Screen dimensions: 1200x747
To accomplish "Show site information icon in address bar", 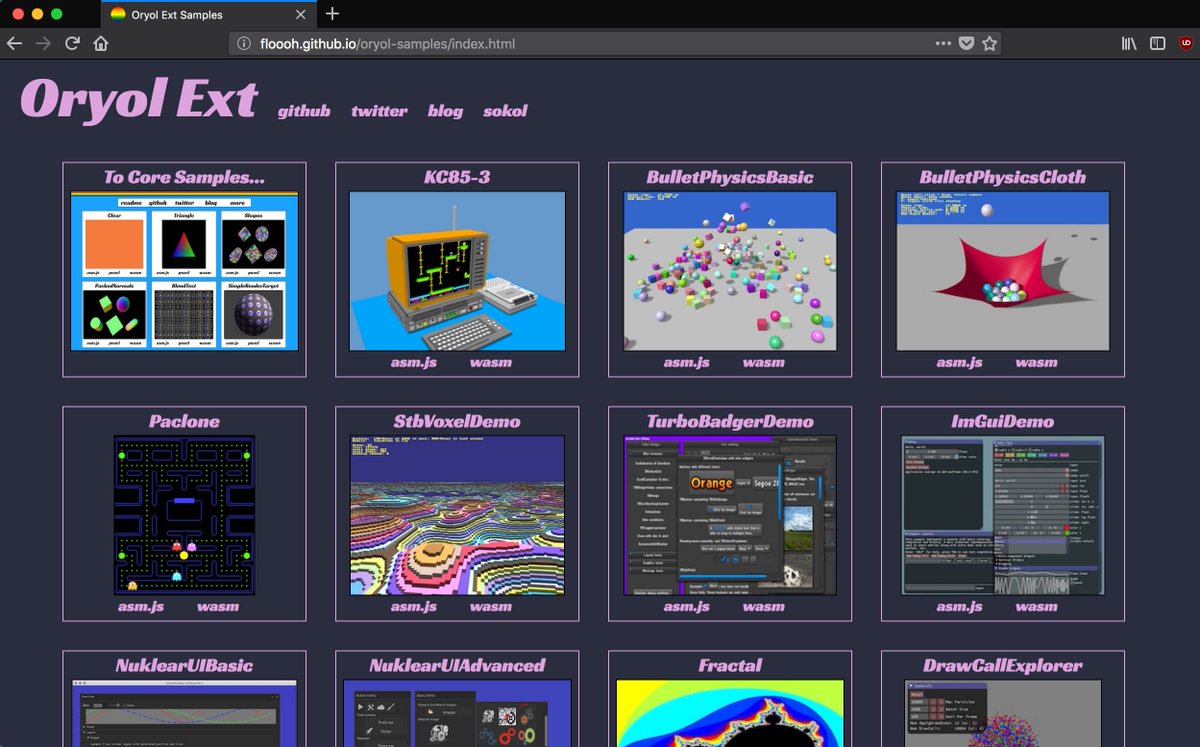I will (x=244, y=44).
